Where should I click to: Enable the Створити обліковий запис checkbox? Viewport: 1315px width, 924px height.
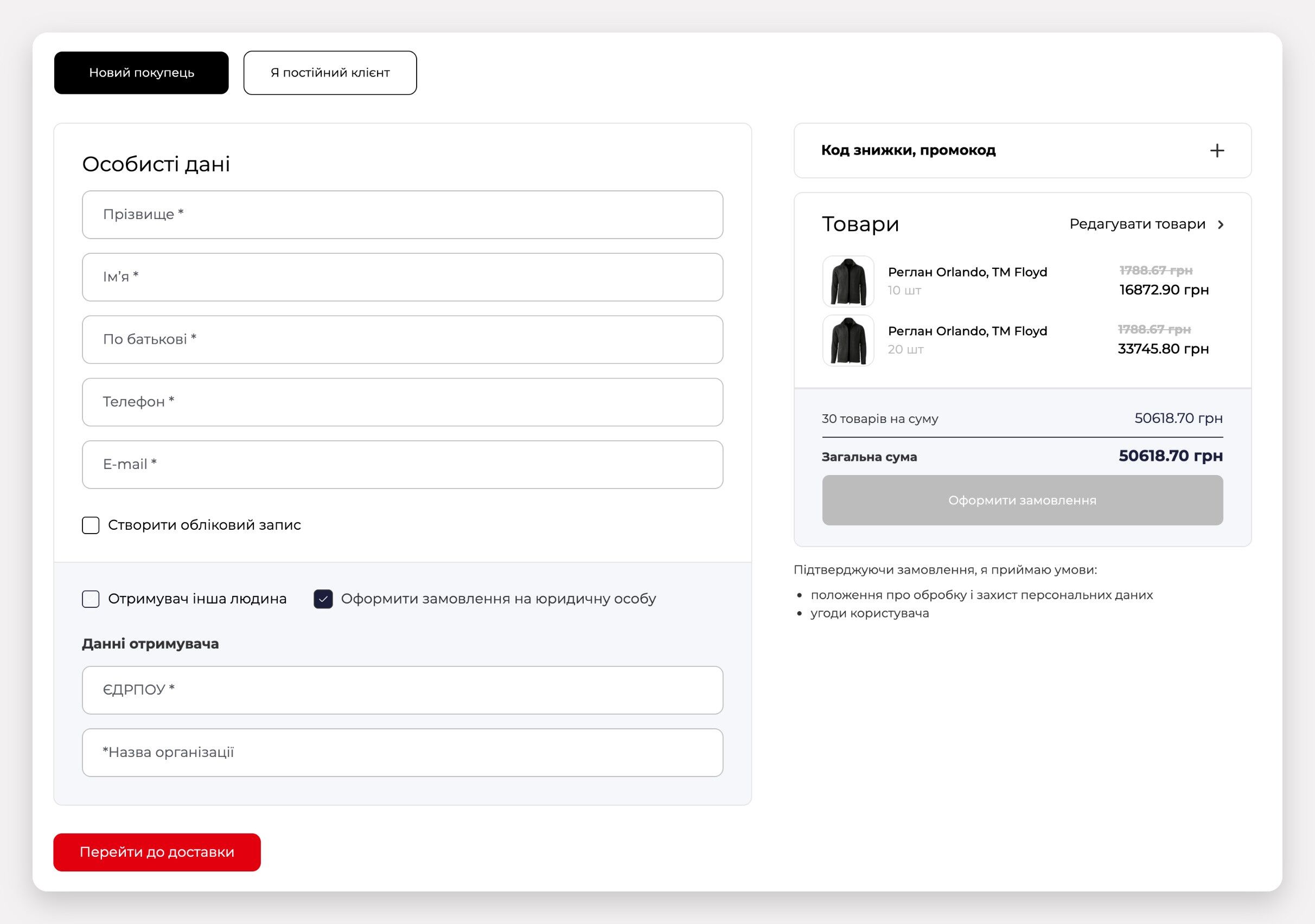click(x=91, y=525)
